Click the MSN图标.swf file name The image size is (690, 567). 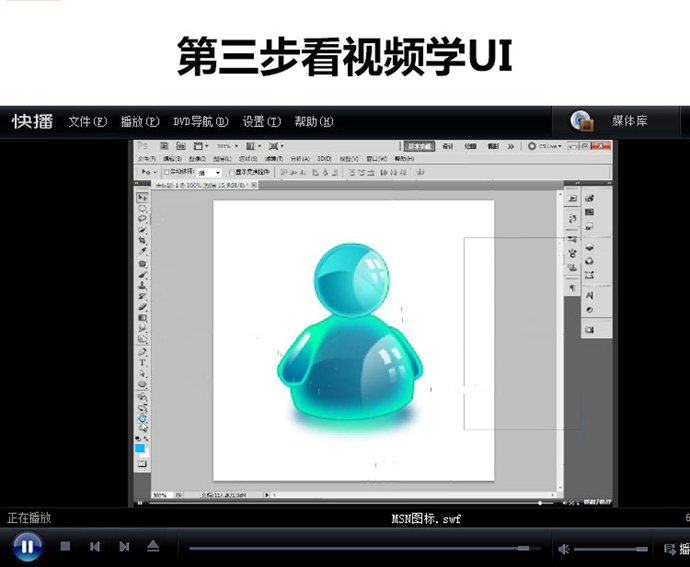[426, 519]
